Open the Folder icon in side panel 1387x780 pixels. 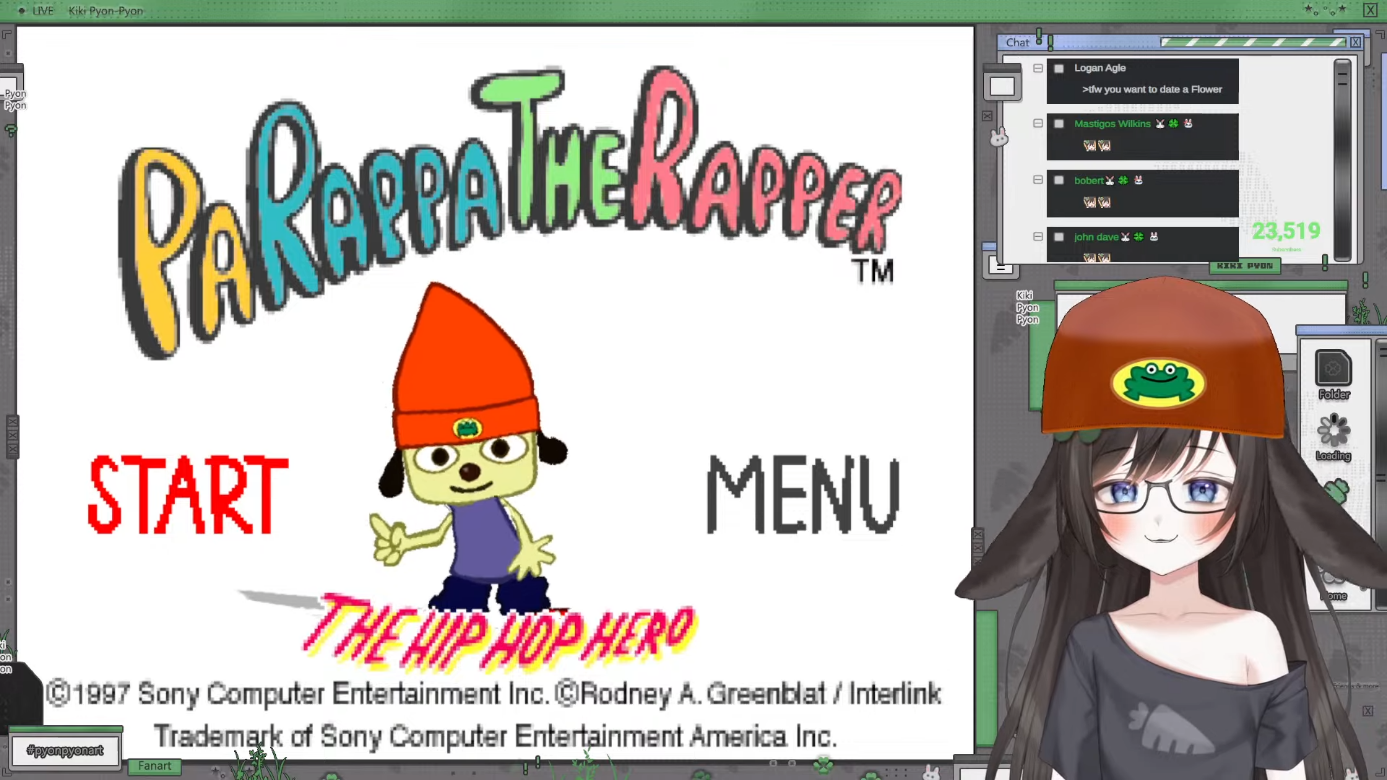[x=1333, y=375]
